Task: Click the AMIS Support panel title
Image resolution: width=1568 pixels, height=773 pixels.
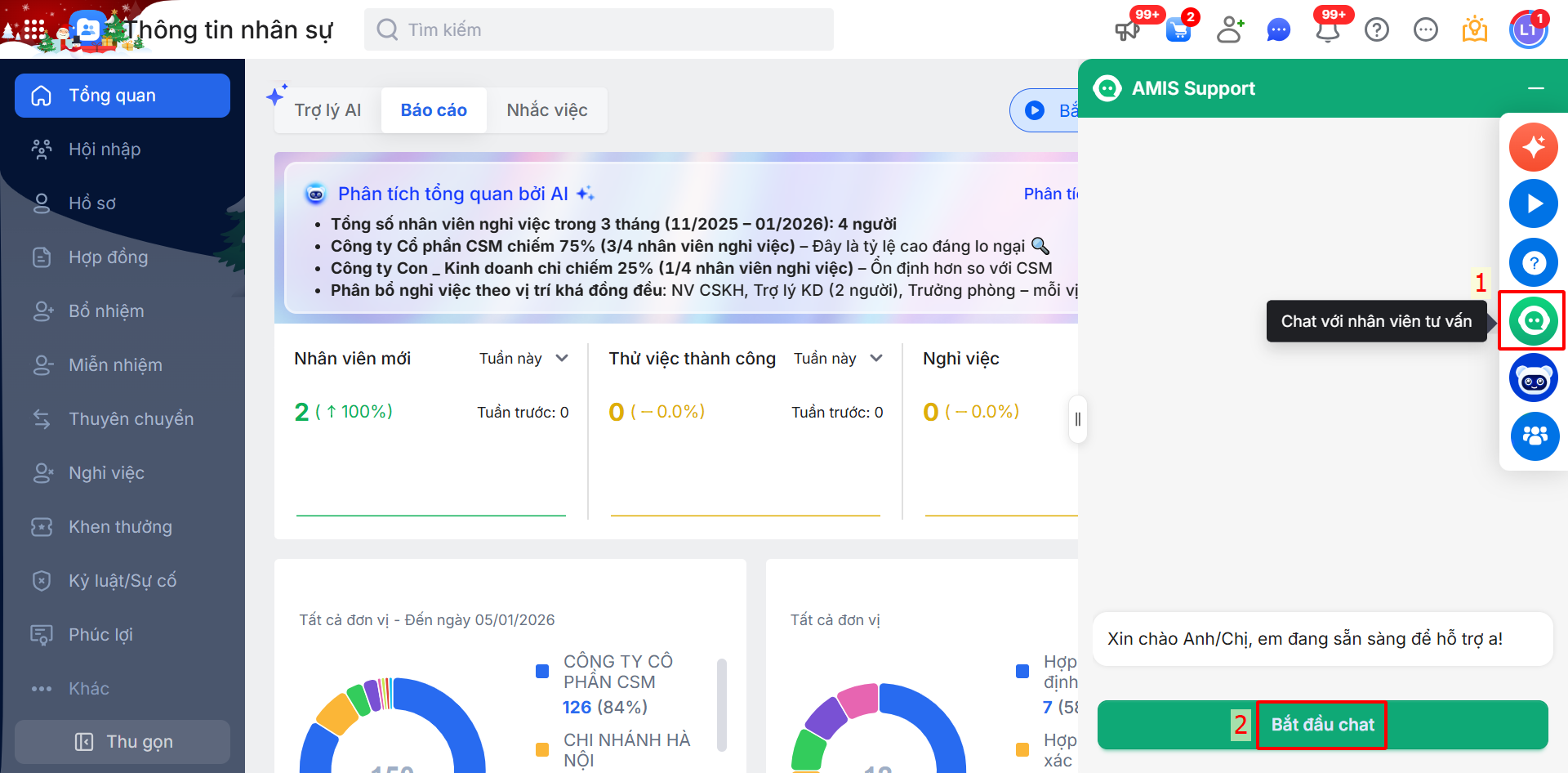Action: tap(1193, 88)
